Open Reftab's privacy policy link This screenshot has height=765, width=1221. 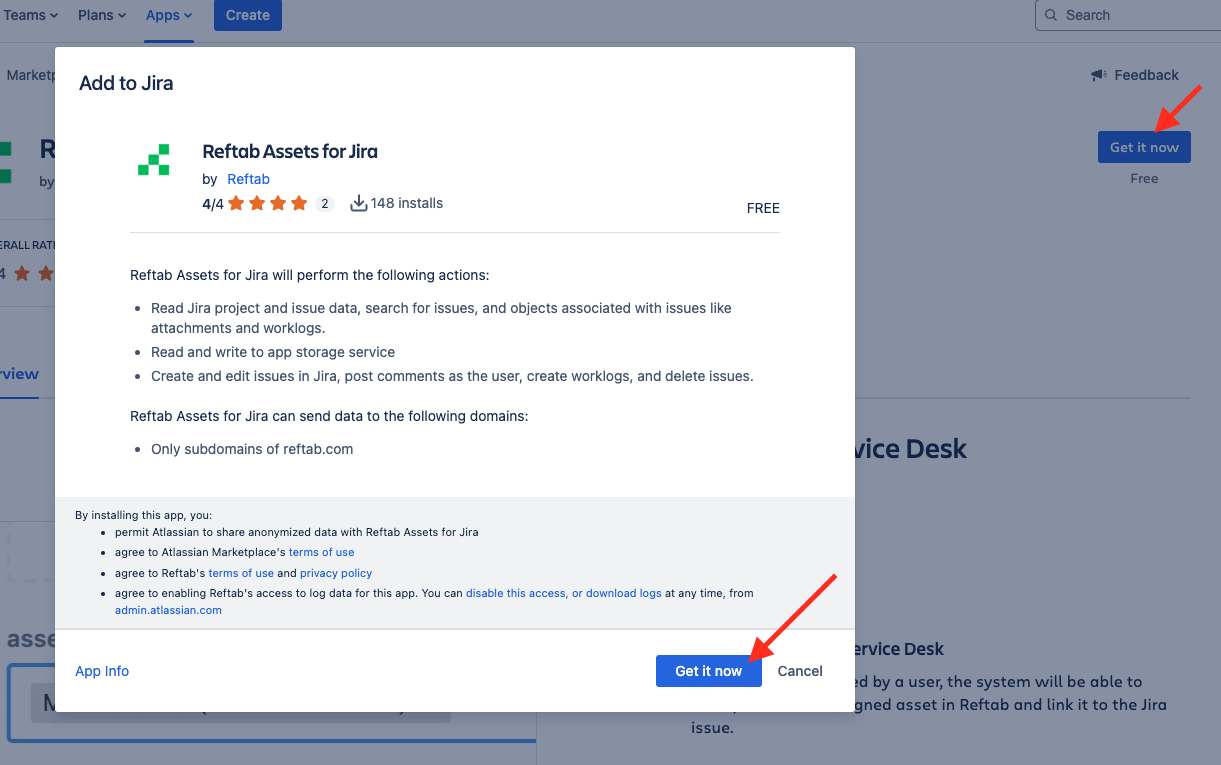(x=336, y=573)
